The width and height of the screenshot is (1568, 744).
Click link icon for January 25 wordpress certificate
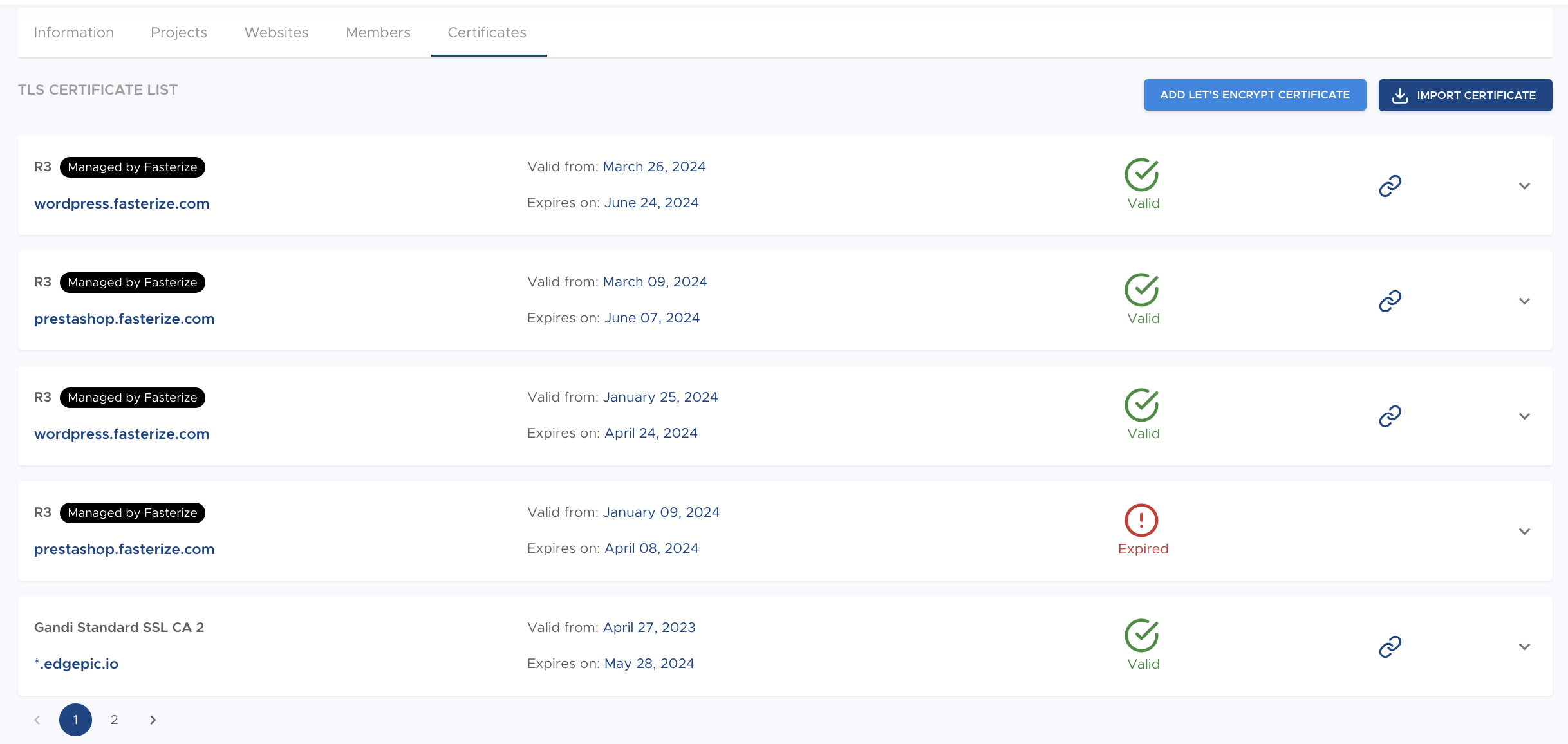coord(1390,416)
